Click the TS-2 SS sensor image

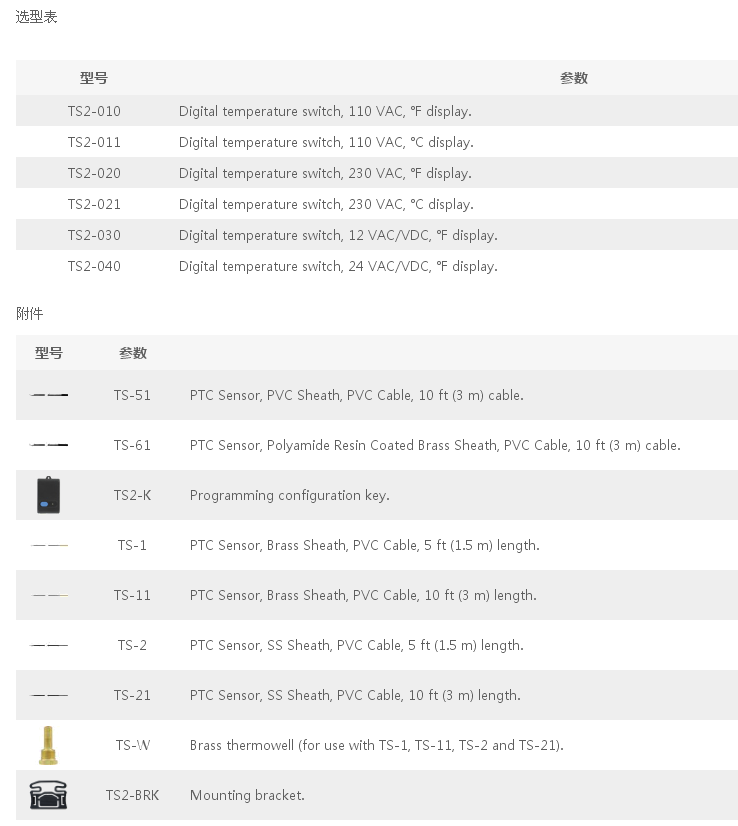49,645
